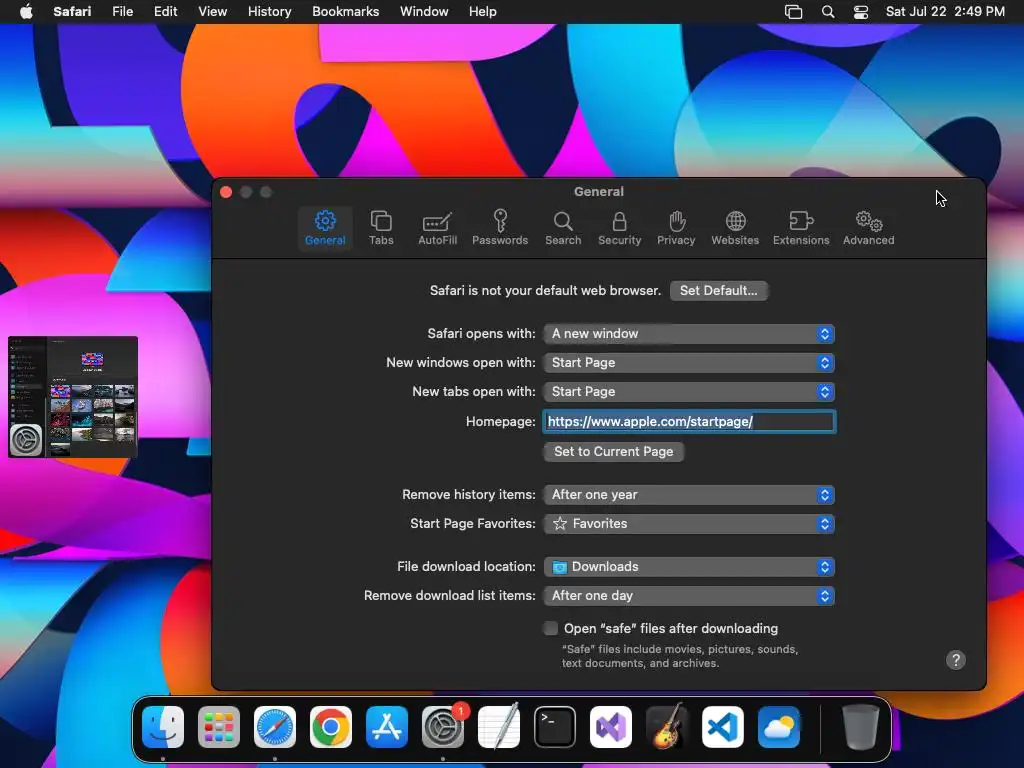The width and height of the screenshot is (1024, 768).
Task: Launch Terminal from the Dock
Action: pos(554,727)
